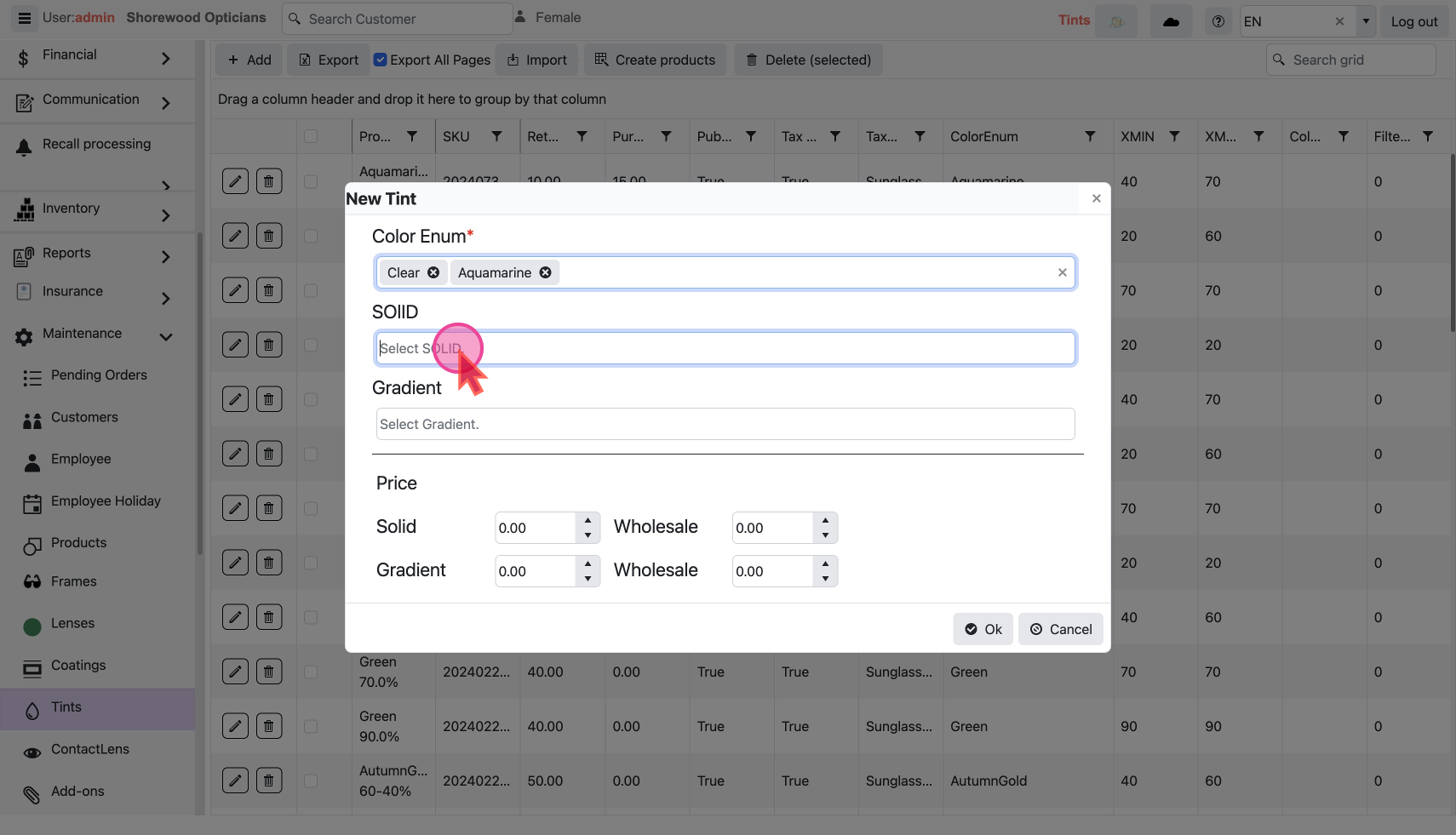
Task: Click Ok to save the new tint
Action: pyautogui.click(x=983, y=629)
